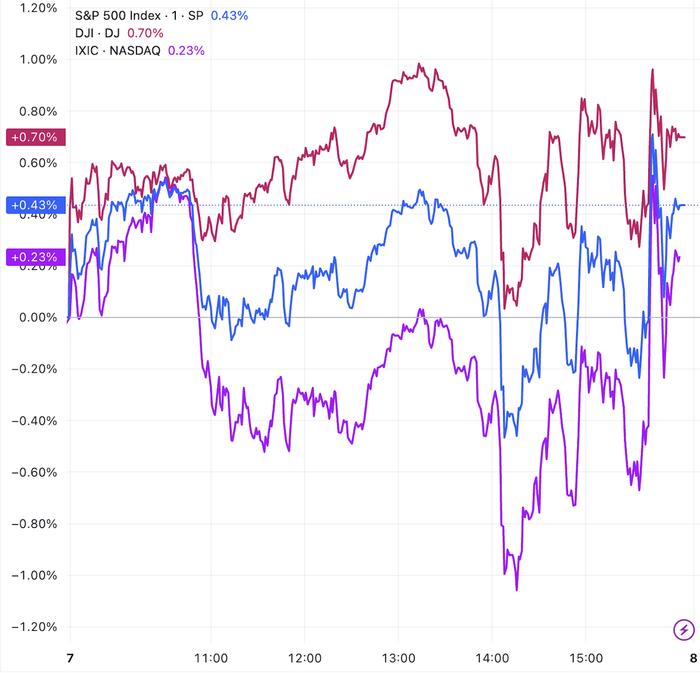
Task: Click the purple lightning bolt icon
Action: point(683,629)
